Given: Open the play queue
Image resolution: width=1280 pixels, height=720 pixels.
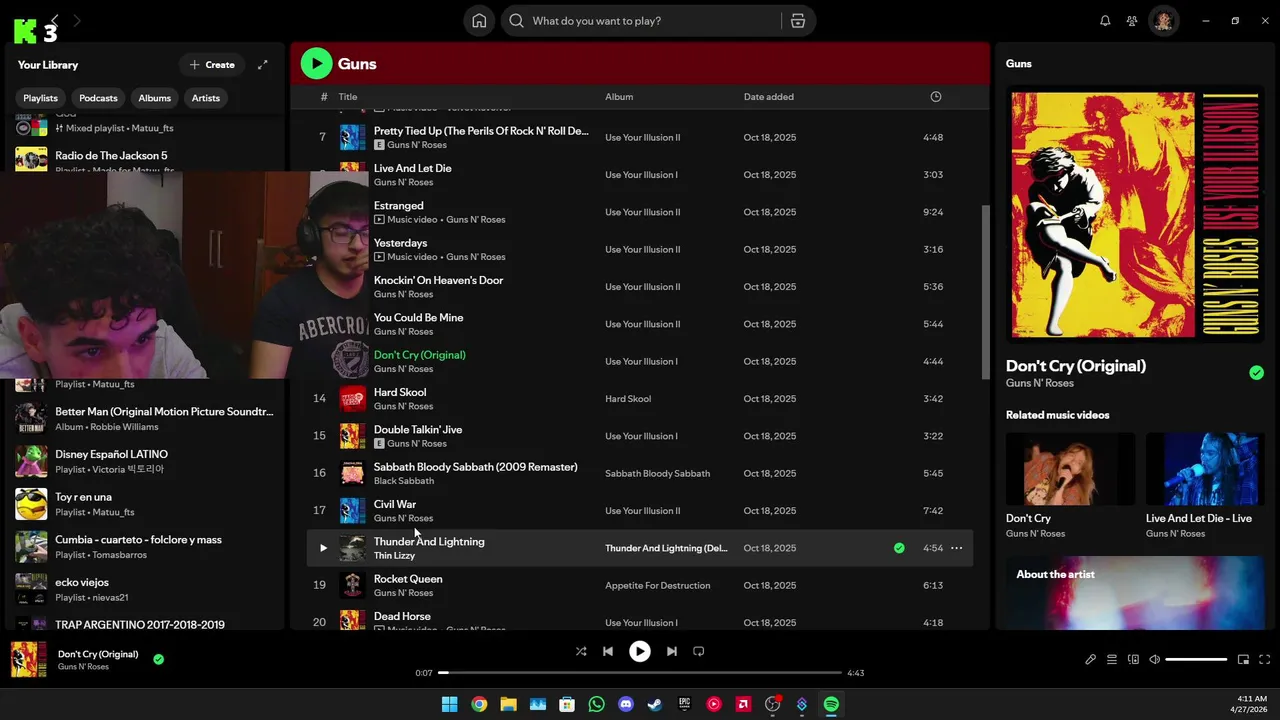Looking at the screenshot, I should 1112,659.
